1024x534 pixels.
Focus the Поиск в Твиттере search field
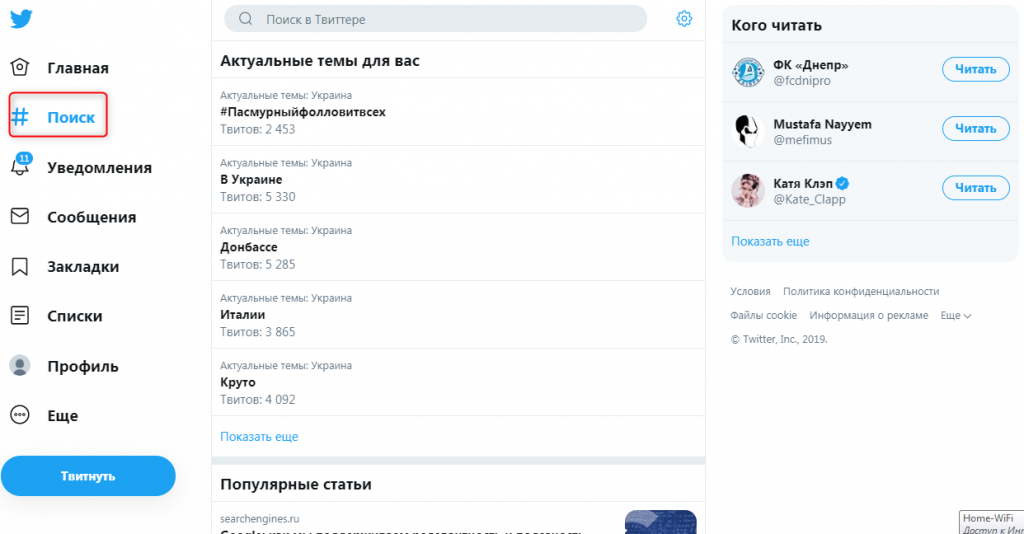pyautogui.click(x=436, y=19)
